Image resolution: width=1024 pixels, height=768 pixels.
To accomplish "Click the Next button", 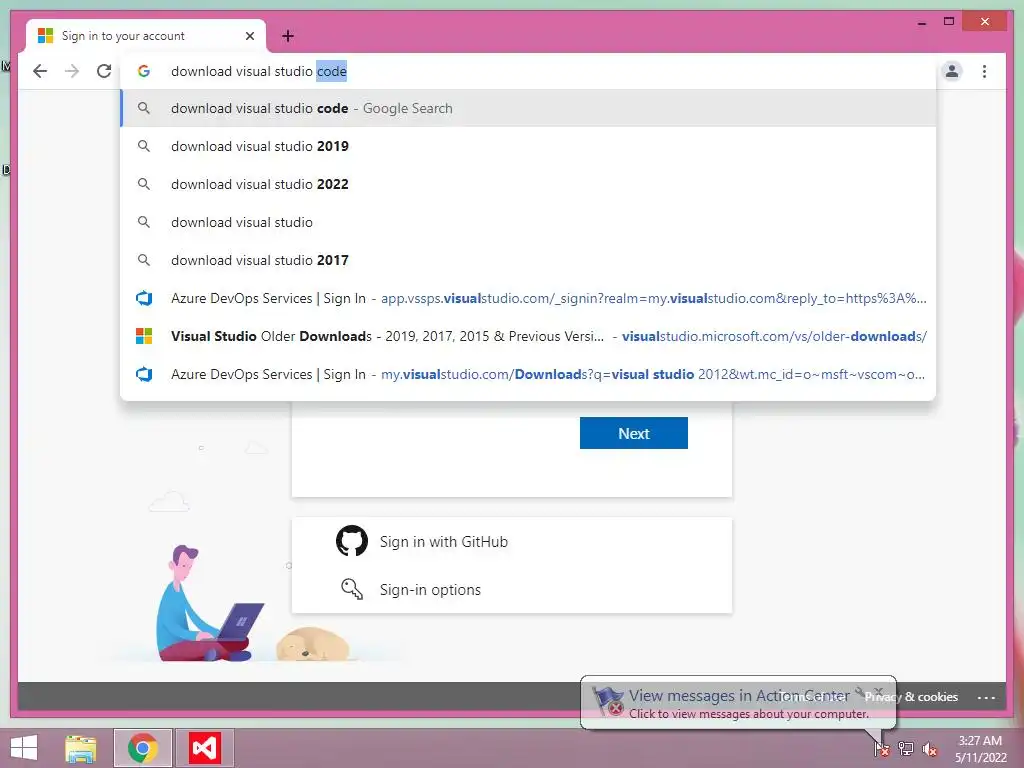I will point(633,433).
